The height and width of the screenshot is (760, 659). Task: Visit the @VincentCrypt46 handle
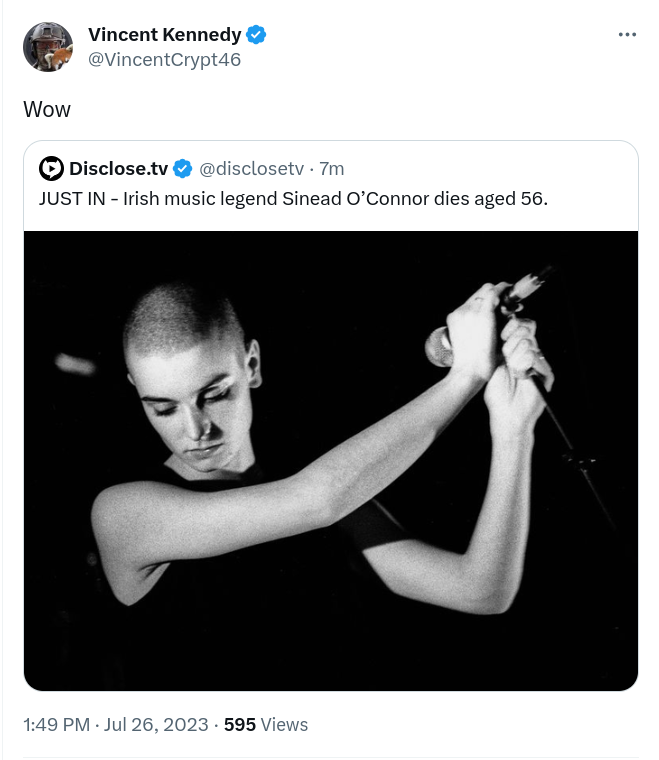(164, 60)
